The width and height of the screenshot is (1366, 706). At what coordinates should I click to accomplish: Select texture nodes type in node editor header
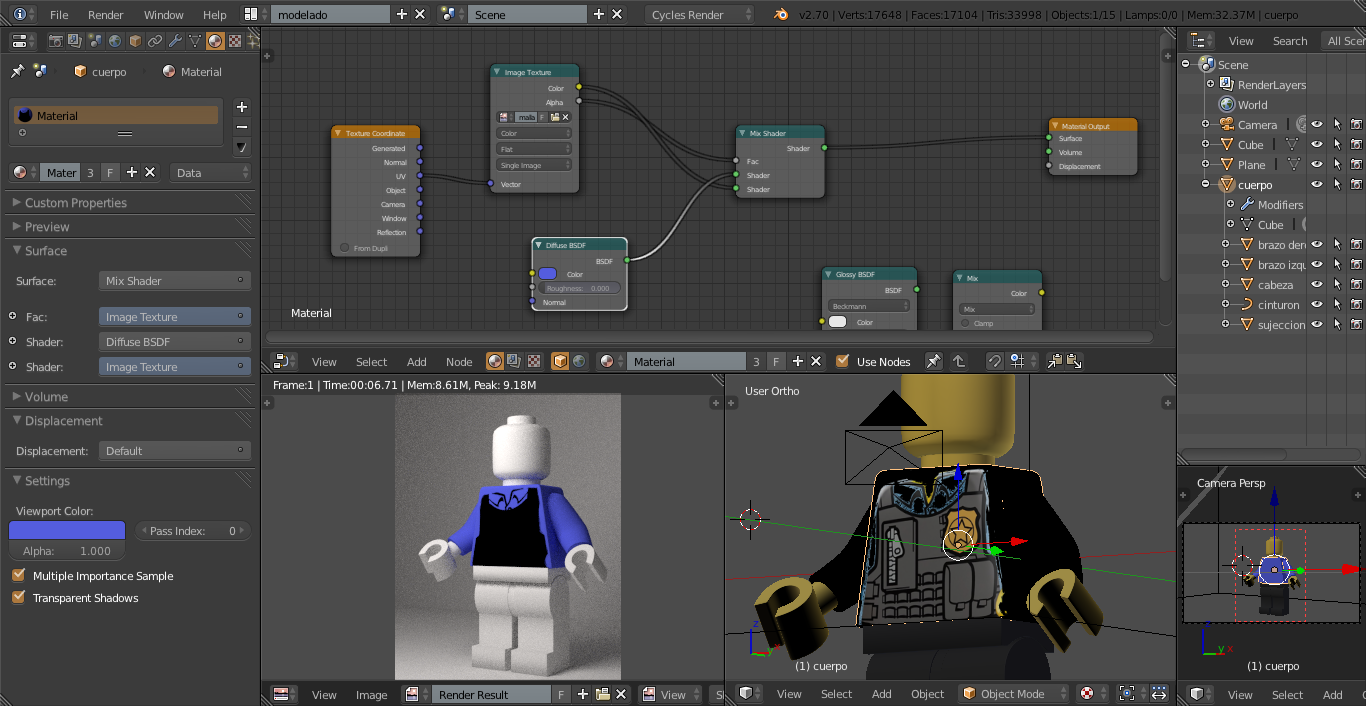pos(533,361)
